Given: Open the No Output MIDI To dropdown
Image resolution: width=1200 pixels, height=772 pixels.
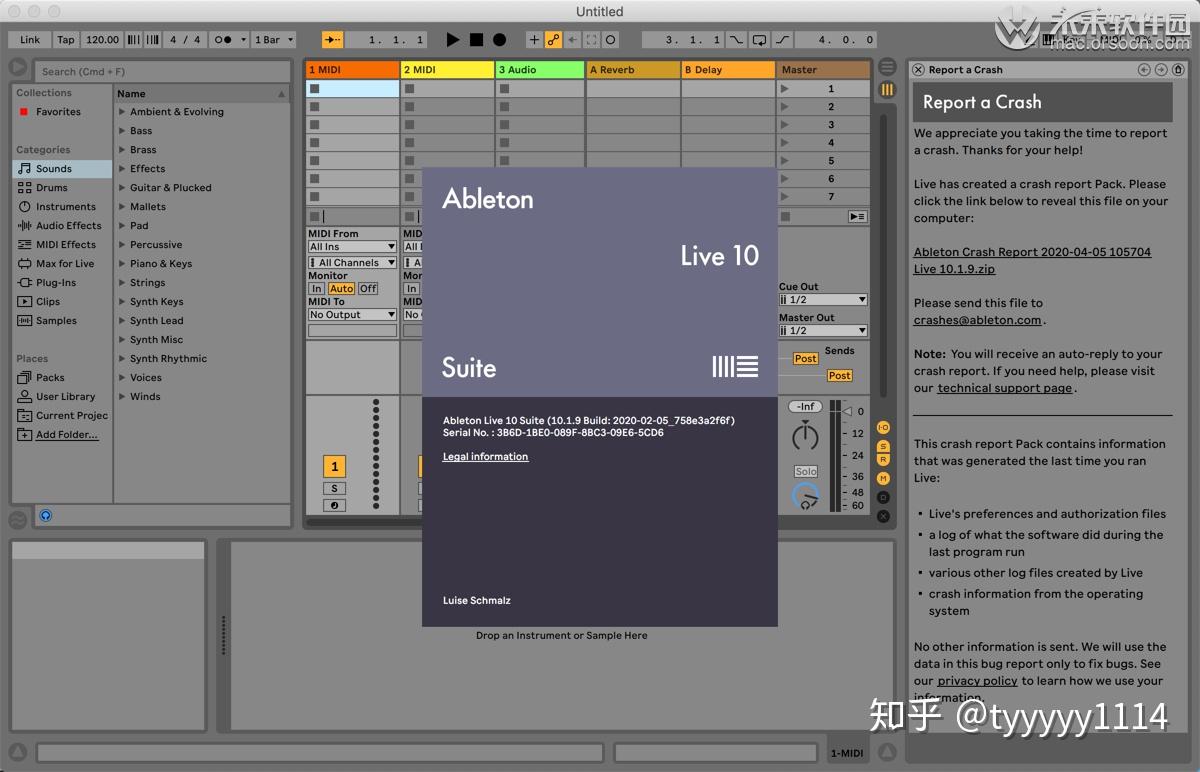Looking at the screenshot, I should coord(352,314).
